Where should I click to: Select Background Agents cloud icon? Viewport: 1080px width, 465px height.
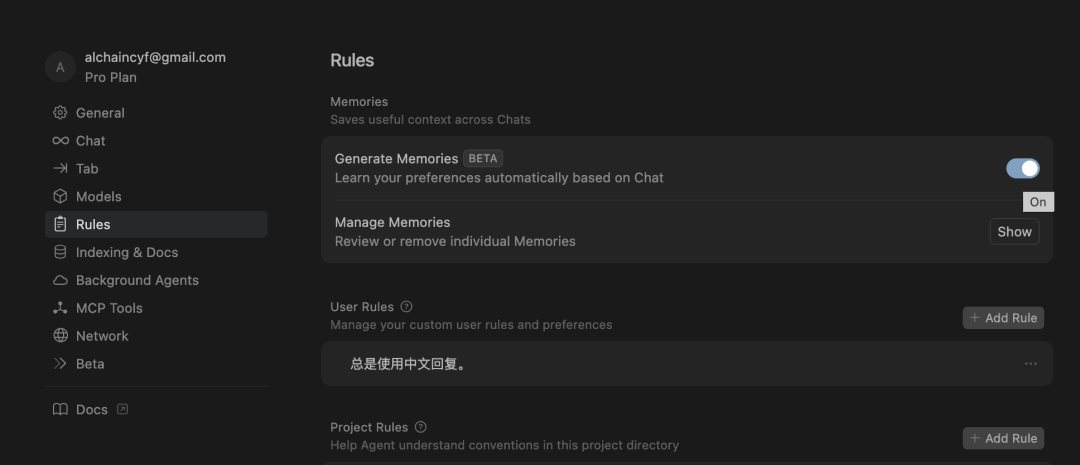coord(61,280)
